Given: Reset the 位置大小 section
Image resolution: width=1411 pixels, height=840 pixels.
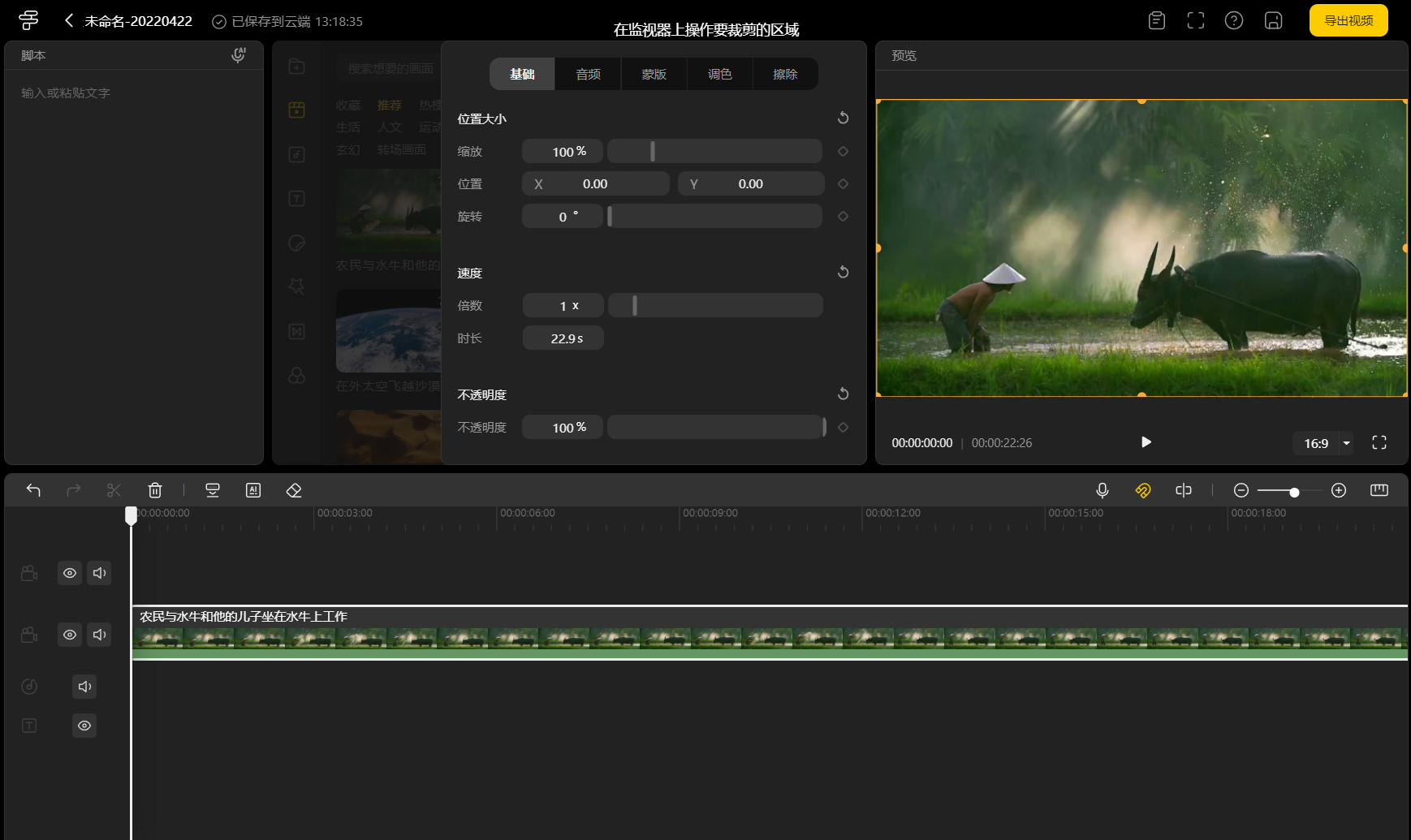Looking at the screenshot, I should [843, 118].
